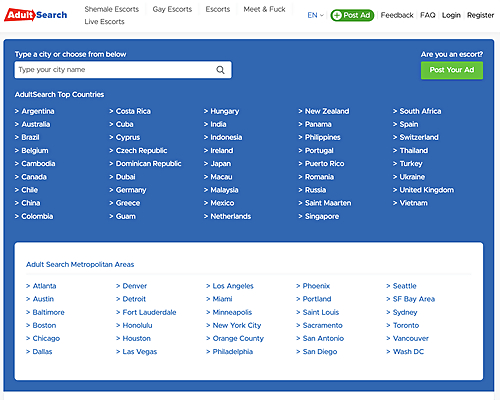Select Argentina in Top Countries
The width and height of the screenshot is (500, 400).
[x=38, y=111]
